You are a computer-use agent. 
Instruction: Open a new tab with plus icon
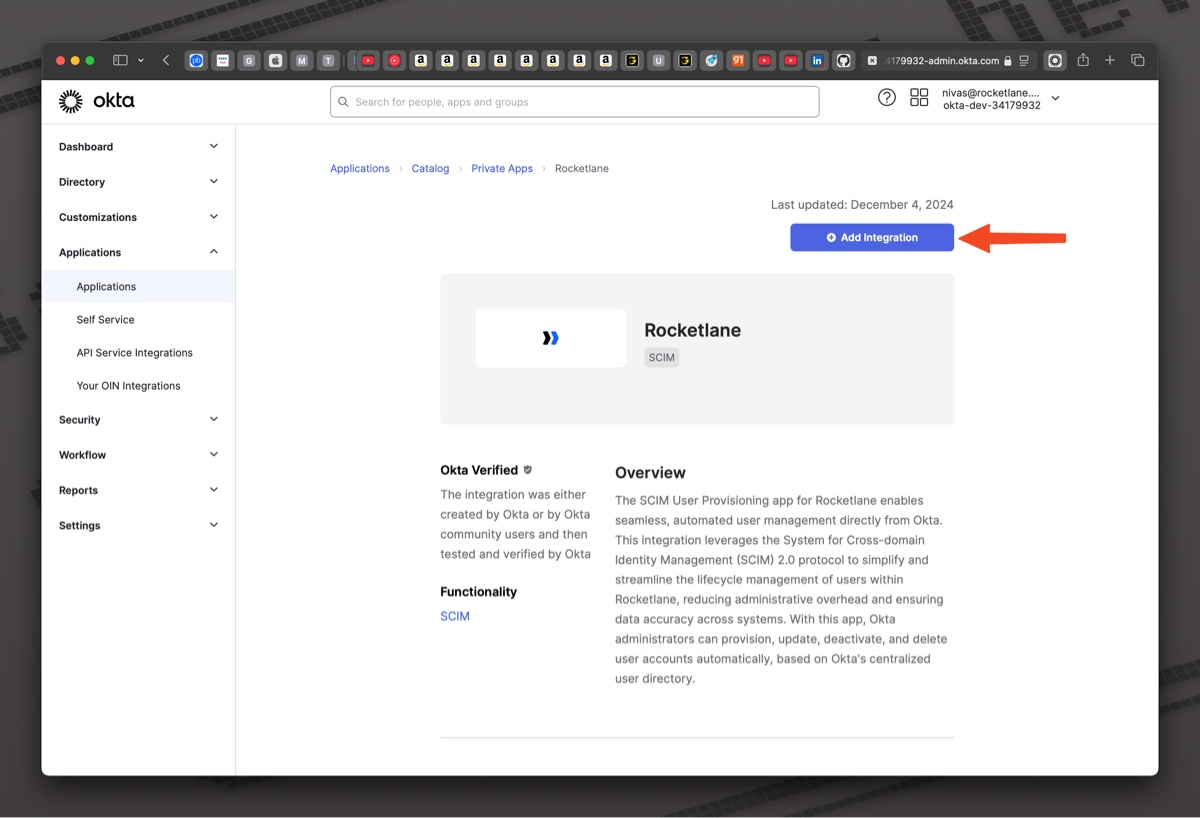(x=1110, y=60)
